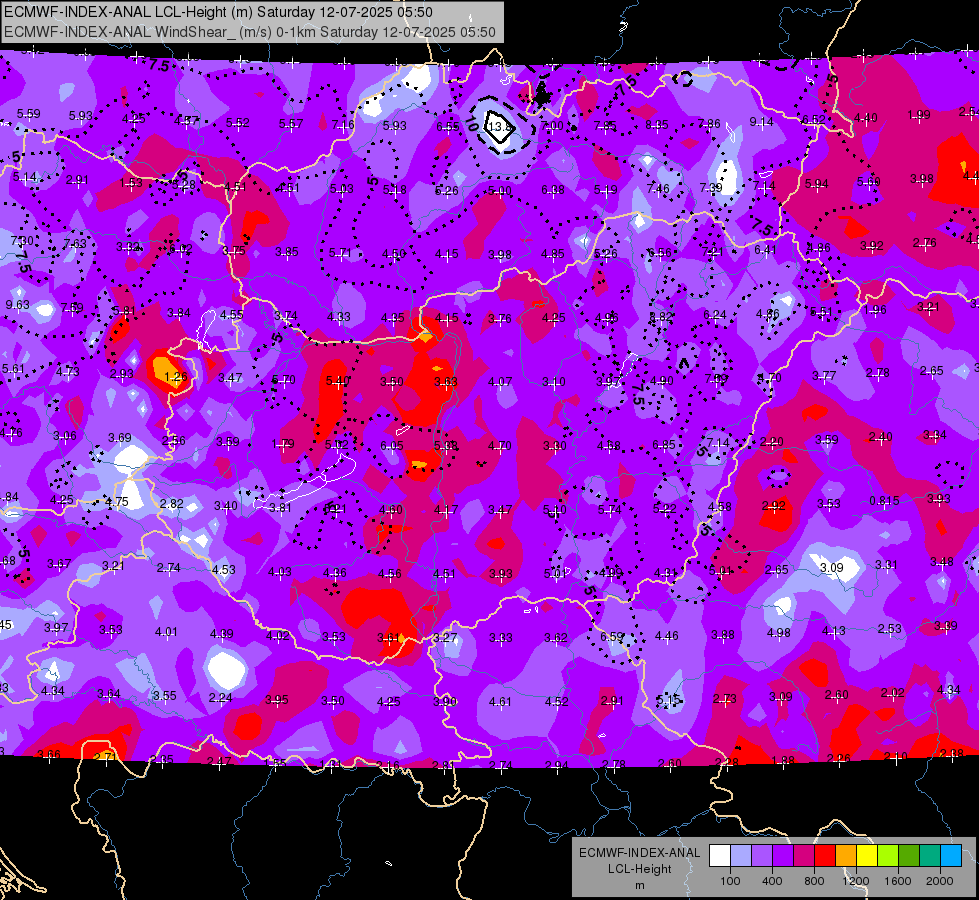Click the 9.14 grid value
Image resolution: width=979 pixels, height=900 pixels.
coord(761,122)
